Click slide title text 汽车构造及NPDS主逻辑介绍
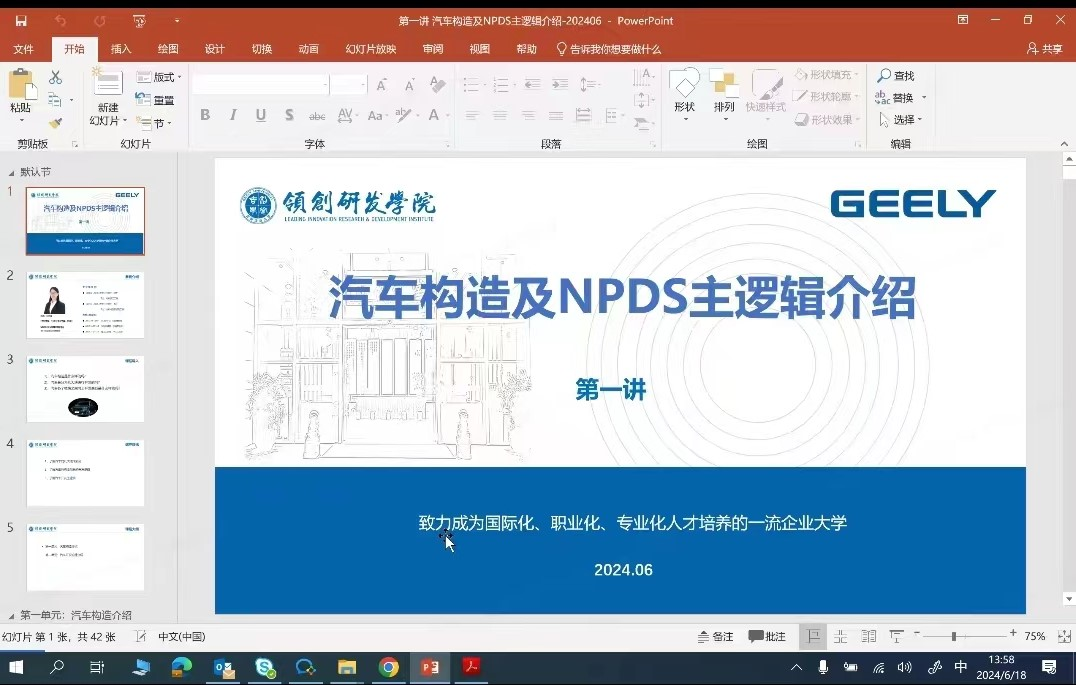Image resolution: width=1076 pixels, height=685 pixels. click(x=622, y=297)
